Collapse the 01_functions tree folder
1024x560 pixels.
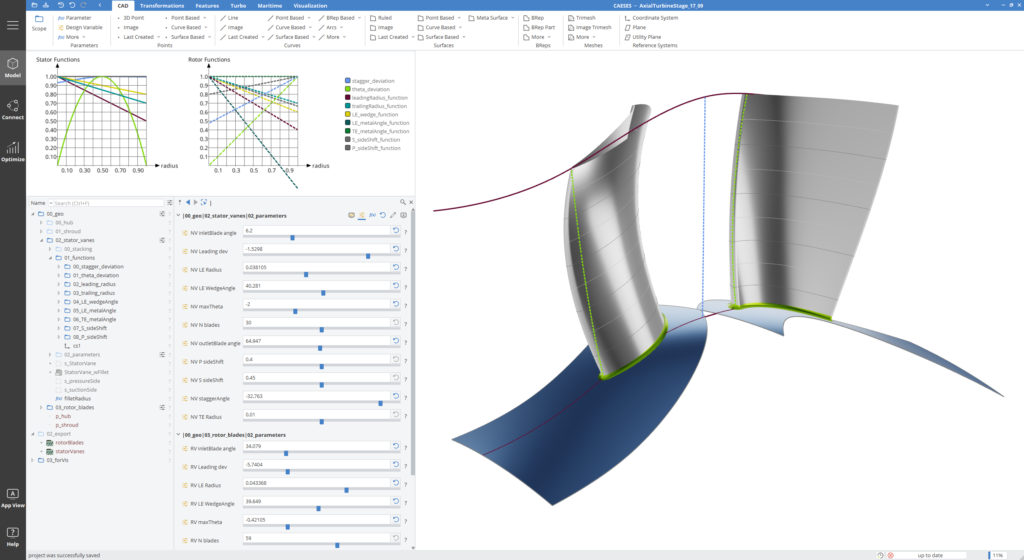[x=51, y=258]
